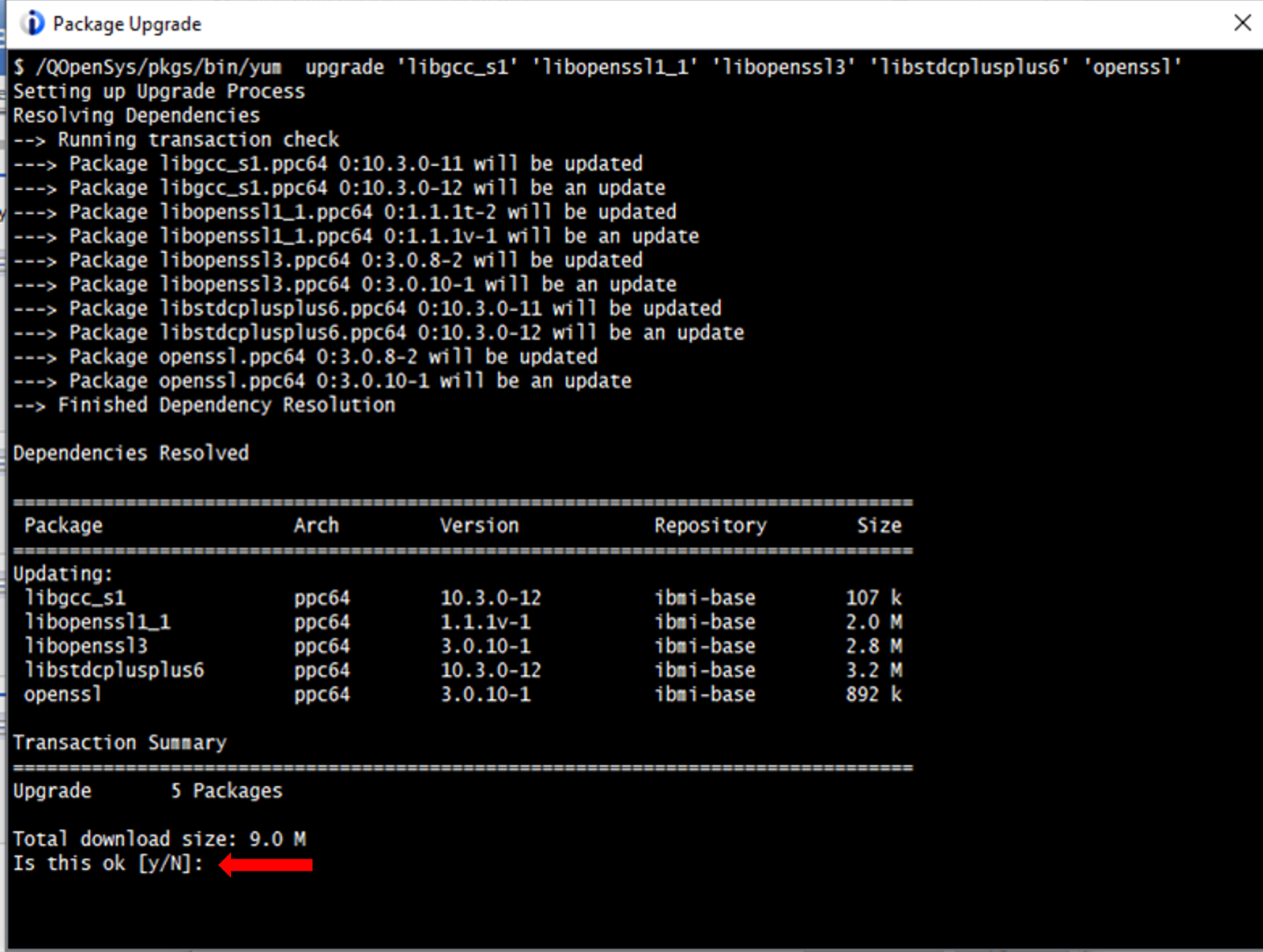Viewport: 1263px width, 952px height.
Task: Click libopenssl3 0:3.0.8-2 will be updated line
Action: coord(328,260)
